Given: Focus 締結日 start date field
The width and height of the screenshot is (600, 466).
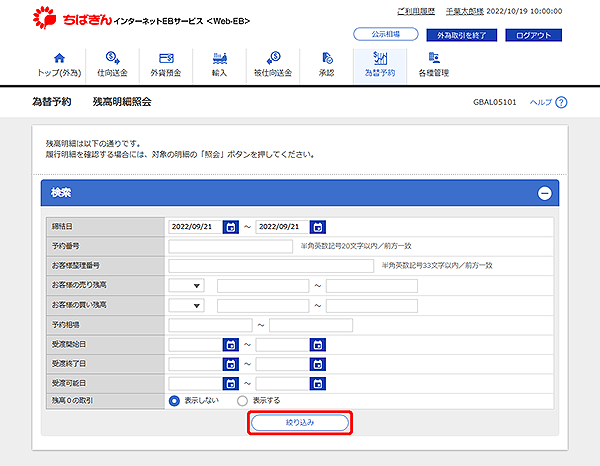Looking at the screenshot, I should (x=196, y=227).
